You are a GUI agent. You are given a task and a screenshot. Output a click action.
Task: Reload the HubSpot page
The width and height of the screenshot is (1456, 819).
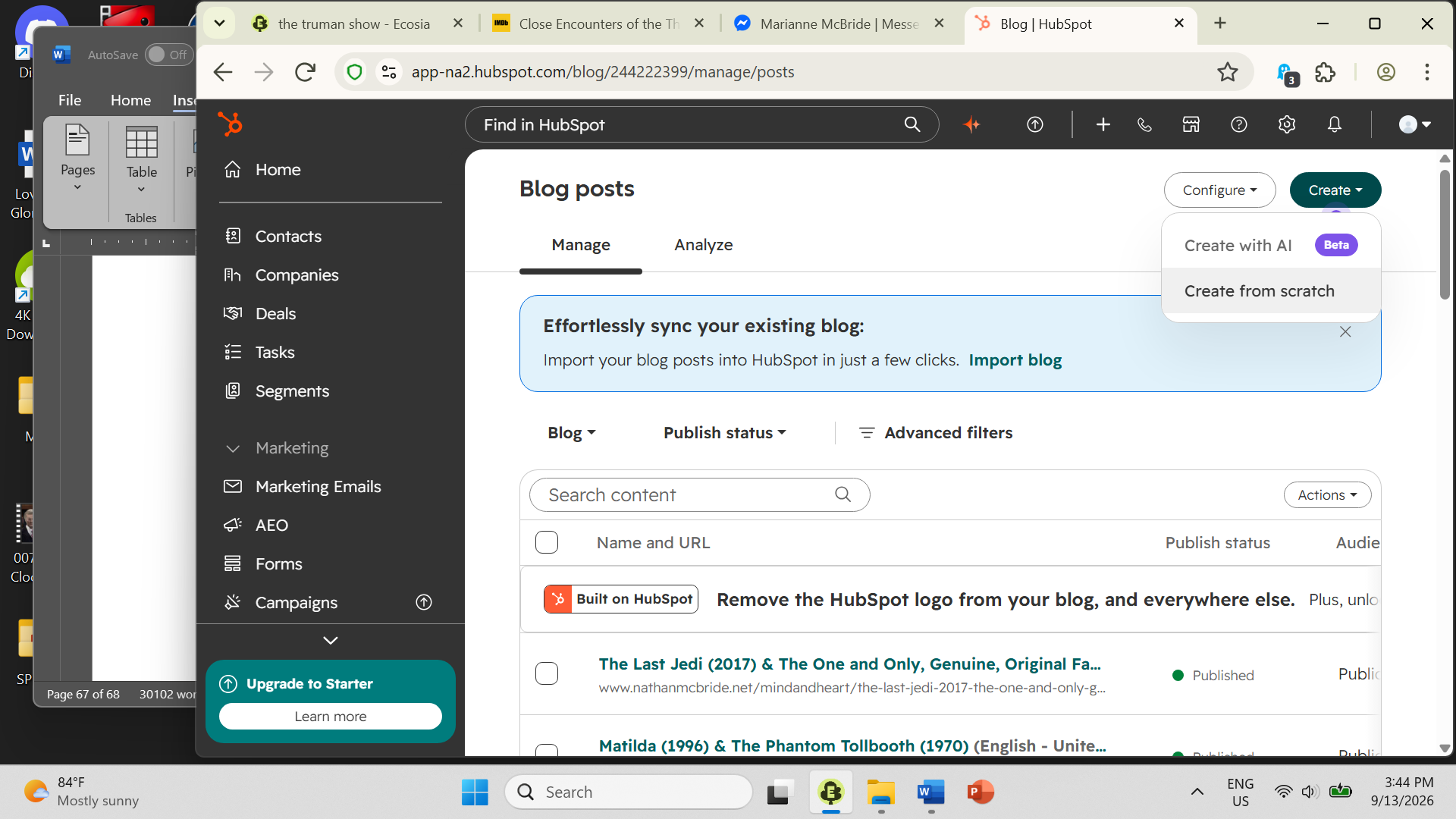pyautogui.click(x=305, y=72)
